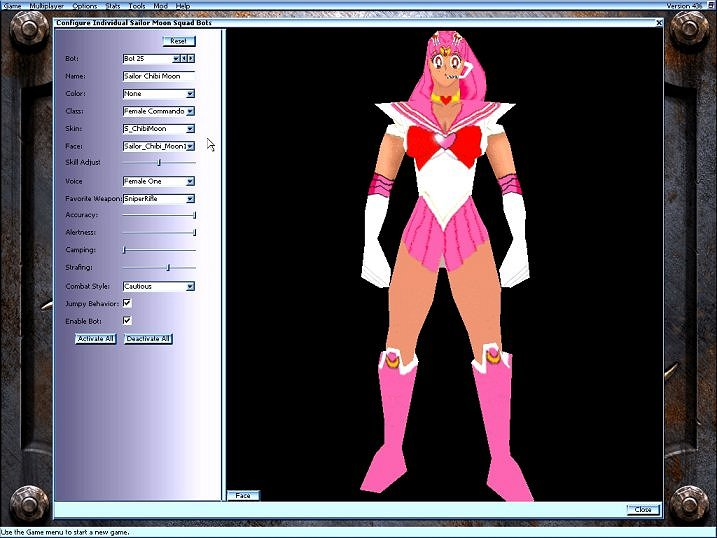Viewport: 717px width, 538px height.
Task: Click the Skill Adjust slider handle
Action: coord(159,162)
